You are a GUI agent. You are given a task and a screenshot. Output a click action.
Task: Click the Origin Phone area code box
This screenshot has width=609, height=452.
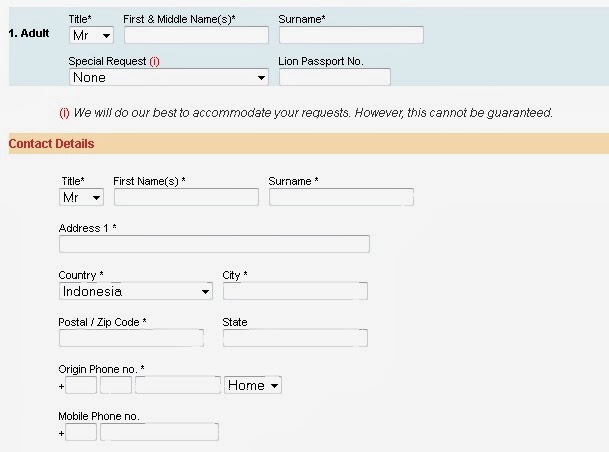[116, 385]
